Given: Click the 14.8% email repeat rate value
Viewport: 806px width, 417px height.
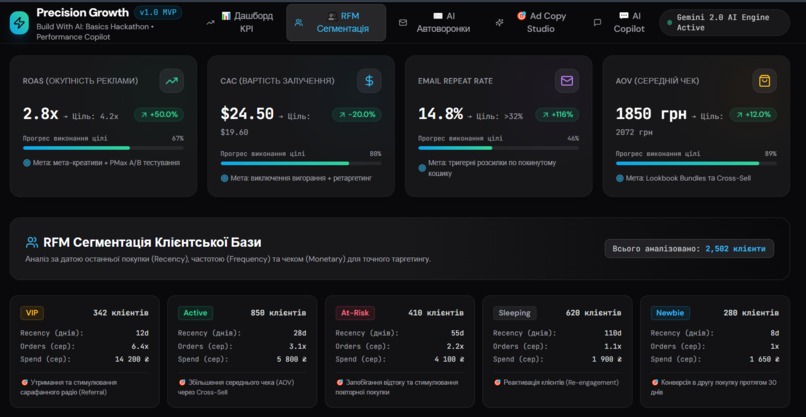Looking at the screenshot, I should pos(441,114).
